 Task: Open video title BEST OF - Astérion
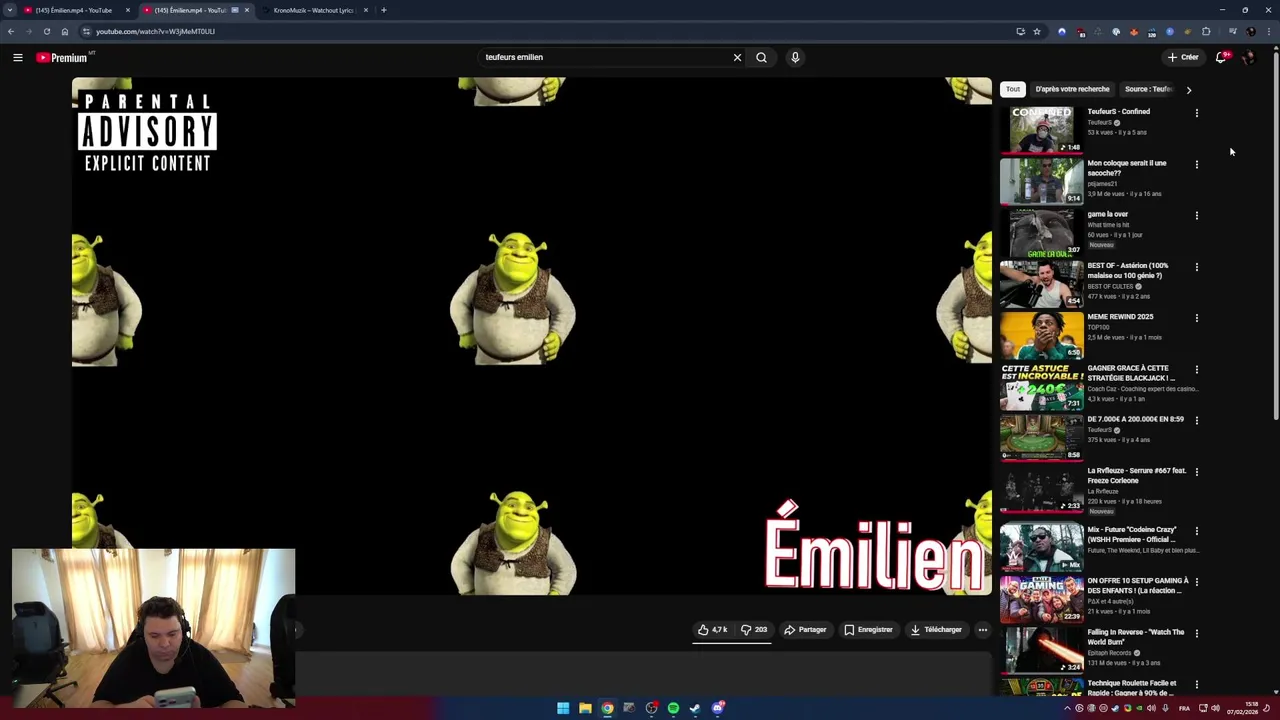(x=1127, y=270)
